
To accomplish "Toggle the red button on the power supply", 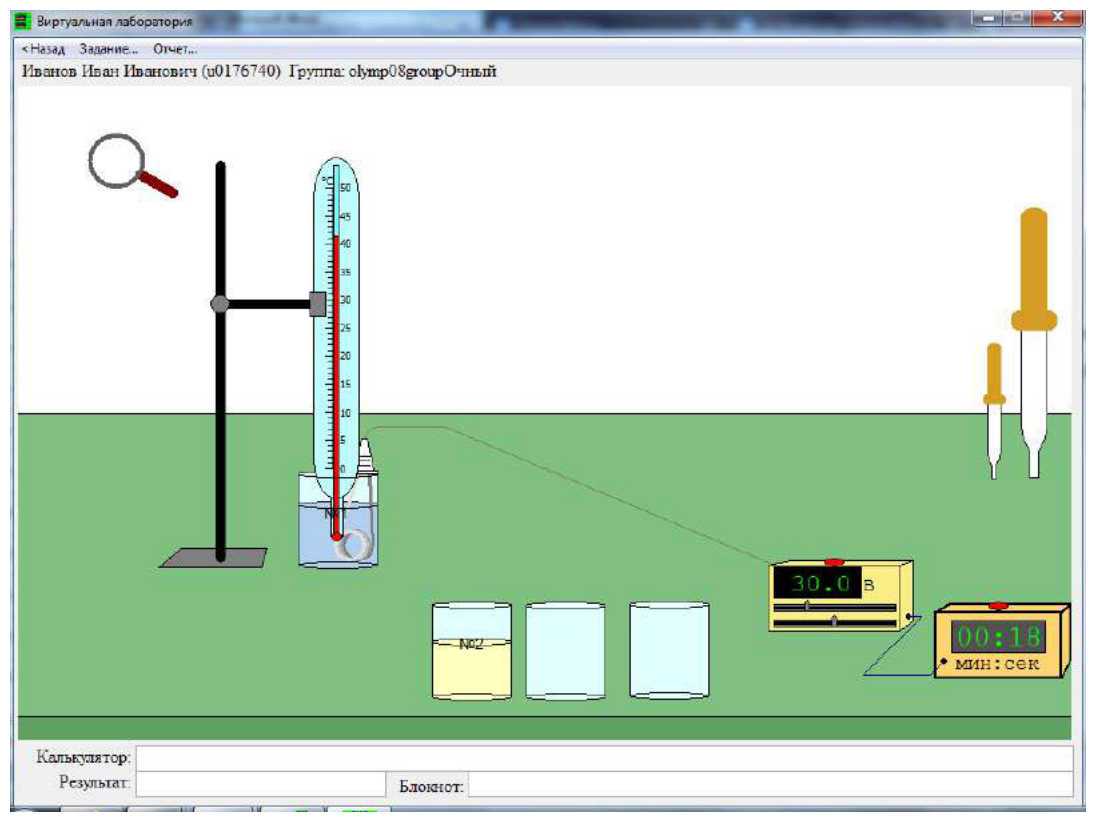I will pos(834,562).
